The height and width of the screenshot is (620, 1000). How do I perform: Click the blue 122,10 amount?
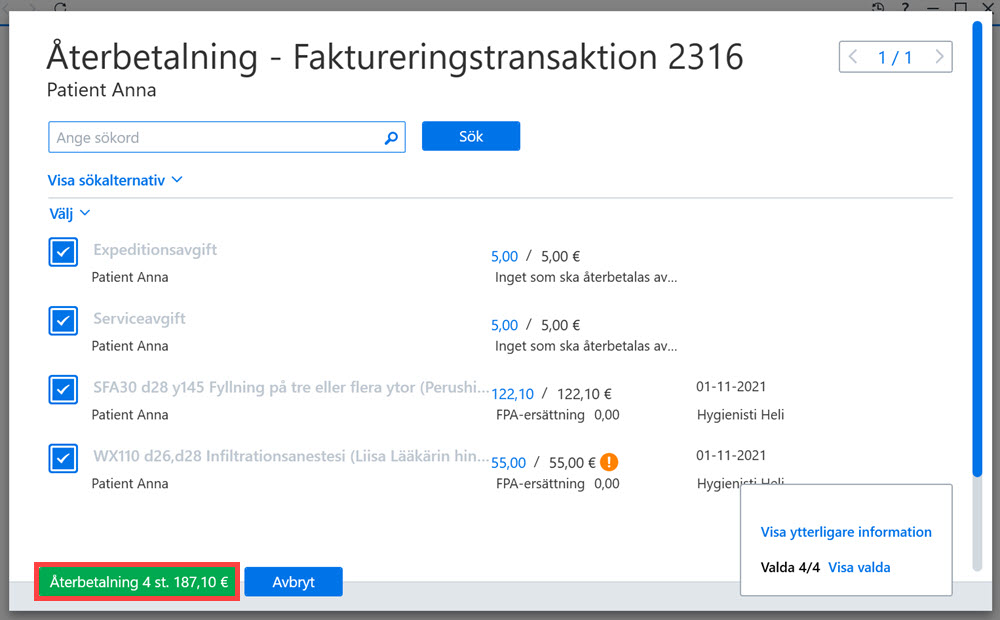[512, 394]
